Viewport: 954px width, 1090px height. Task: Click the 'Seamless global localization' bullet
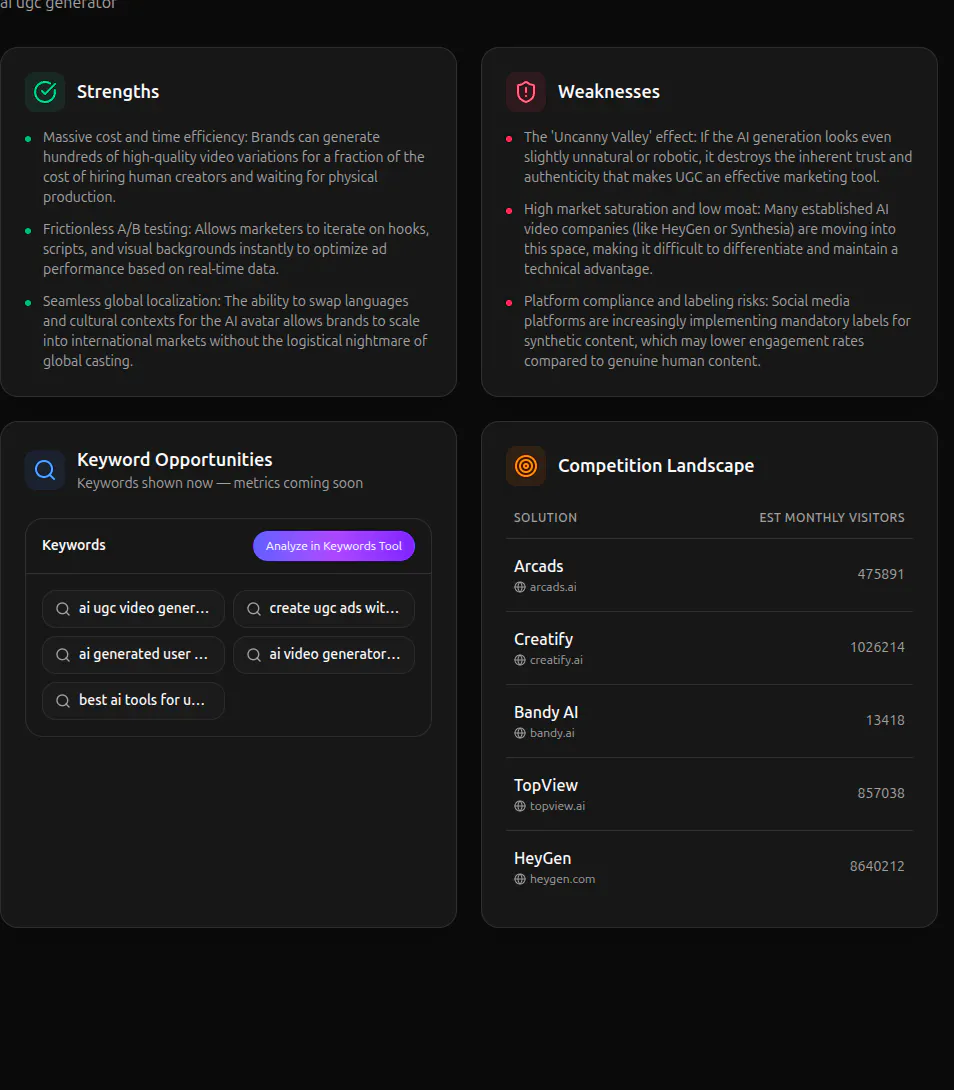coord(235,331)
